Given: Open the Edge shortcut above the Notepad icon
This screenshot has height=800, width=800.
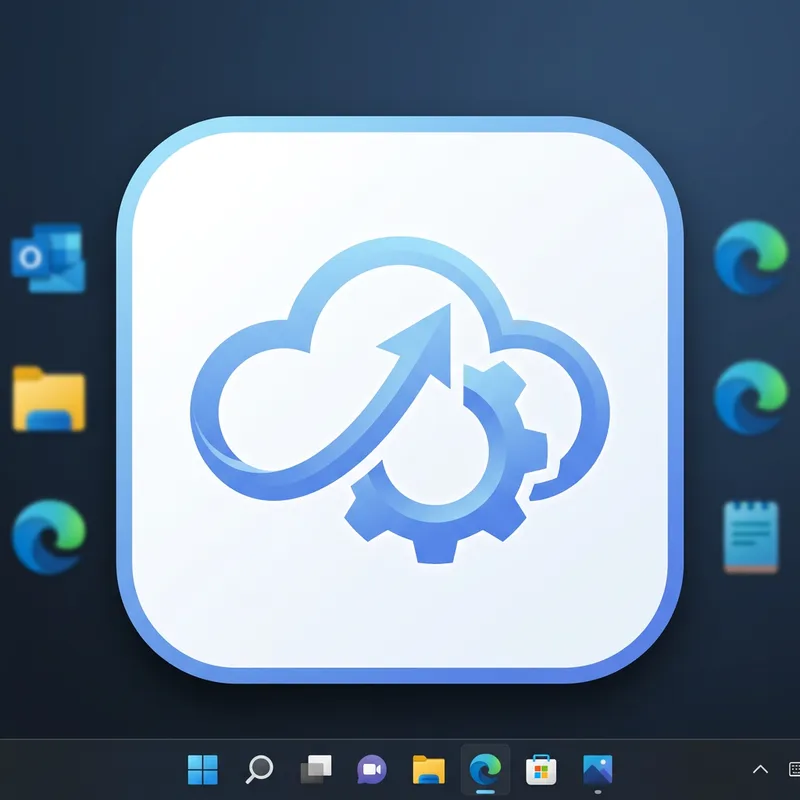Looking at the screenshot, I should (x=750, y=397).
